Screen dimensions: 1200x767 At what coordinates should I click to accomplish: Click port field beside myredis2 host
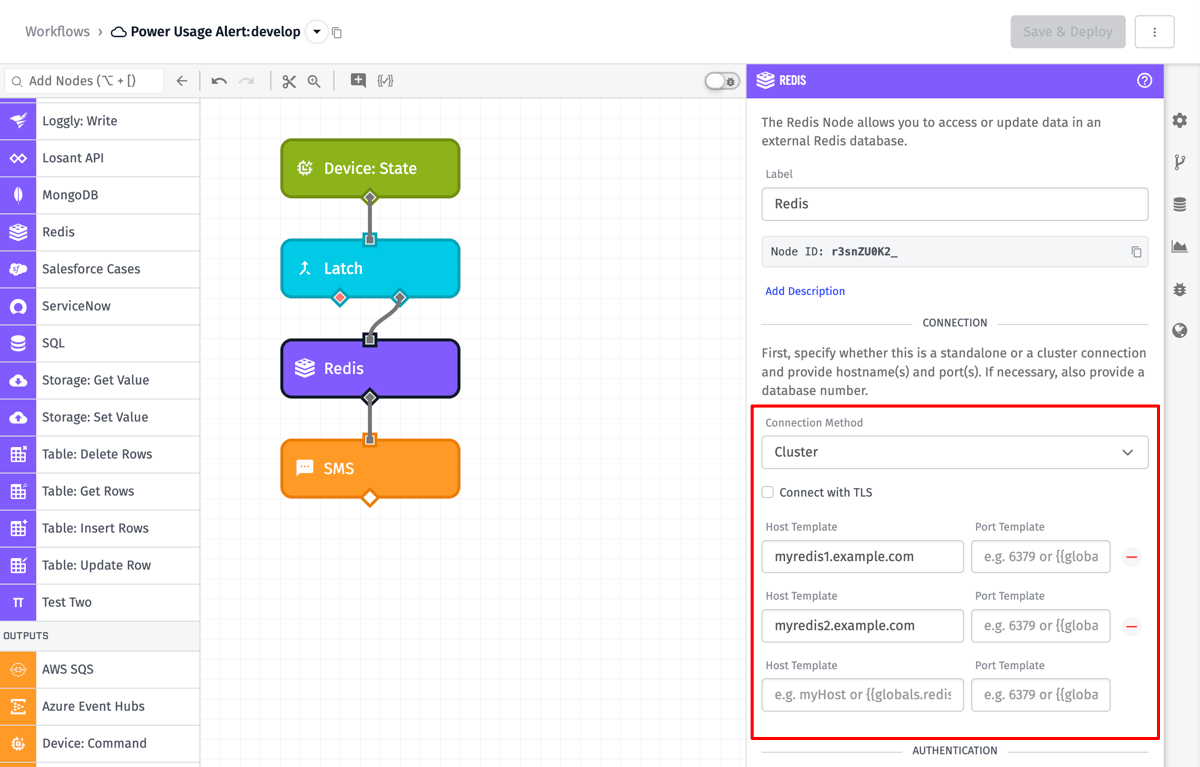[x=1041, y=626]
